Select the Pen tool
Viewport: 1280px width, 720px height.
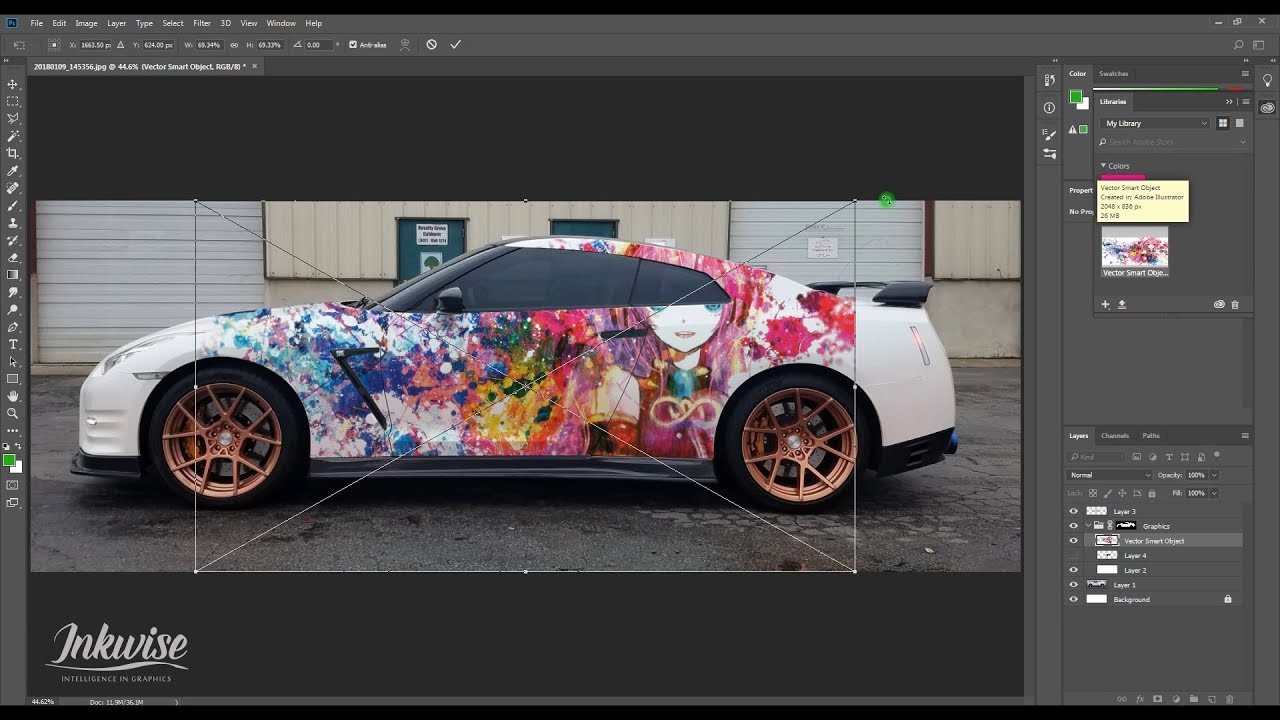(x=13, y=327)
